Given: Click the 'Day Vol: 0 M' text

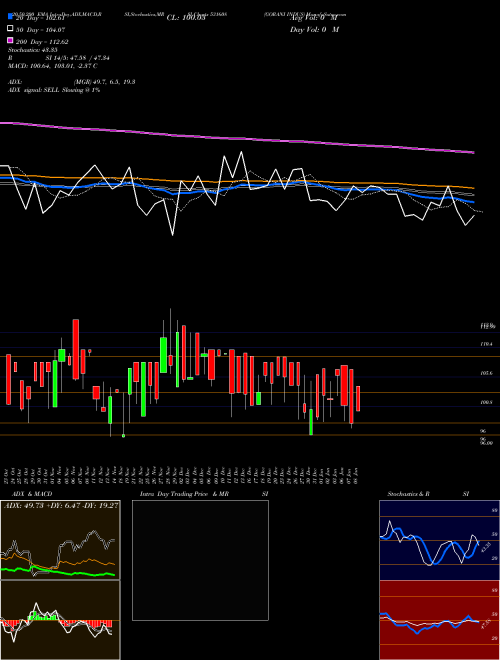Looking at the screenshot, I should click(314, 30).
